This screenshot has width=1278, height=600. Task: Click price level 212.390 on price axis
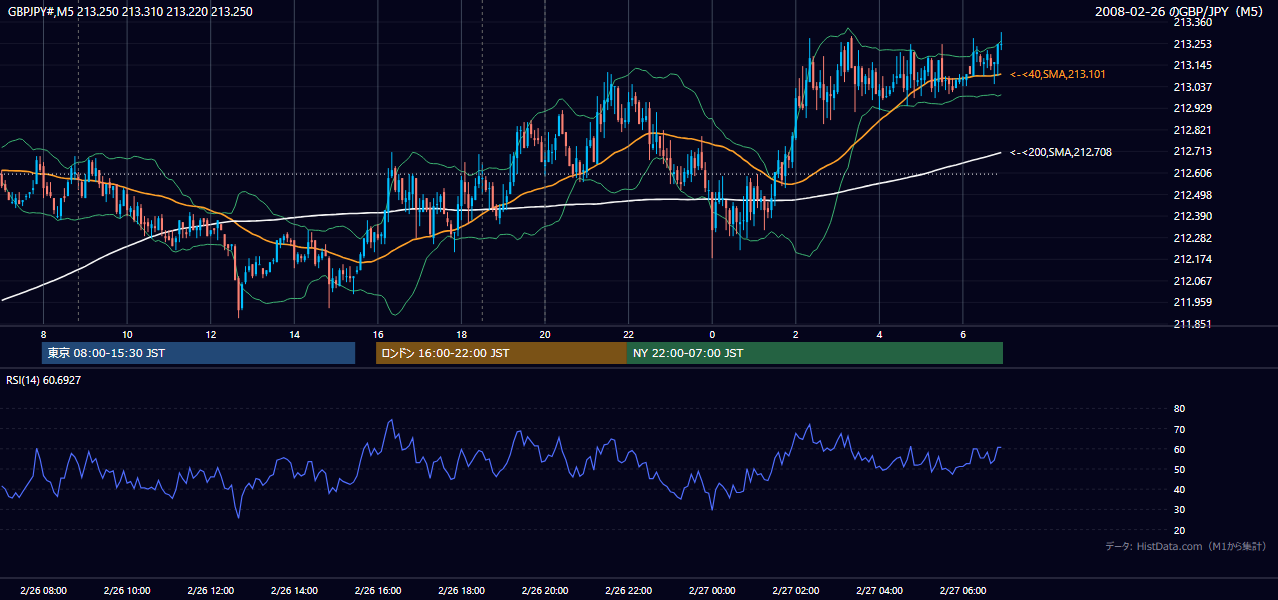tap(1192, 216)
